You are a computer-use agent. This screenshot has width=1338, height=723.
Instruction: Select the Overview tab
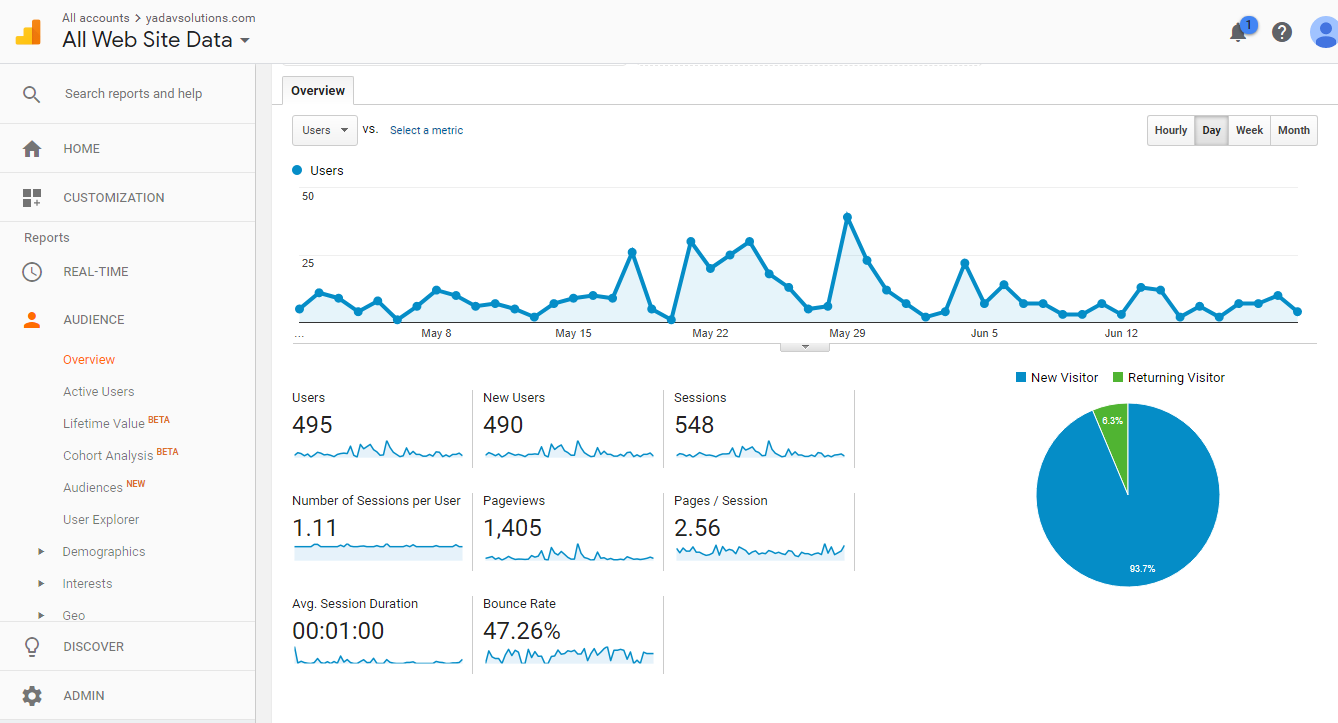318,91
